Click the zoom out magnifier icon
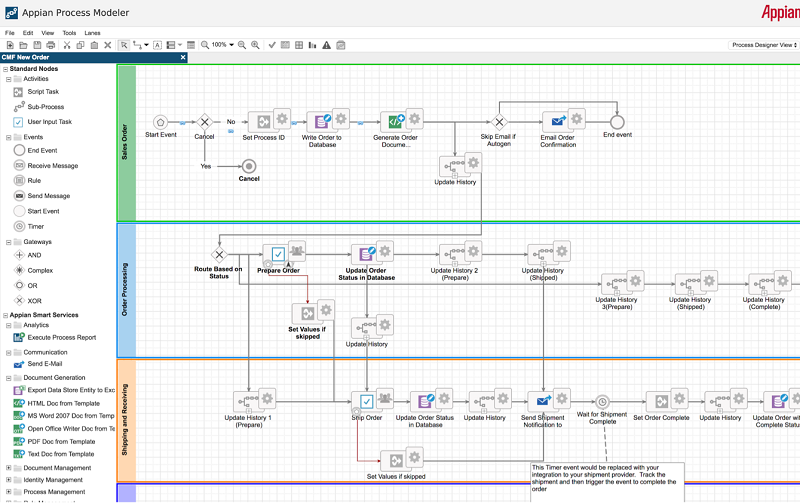Viewport: 800px width, 503px height. pos(242,45)
